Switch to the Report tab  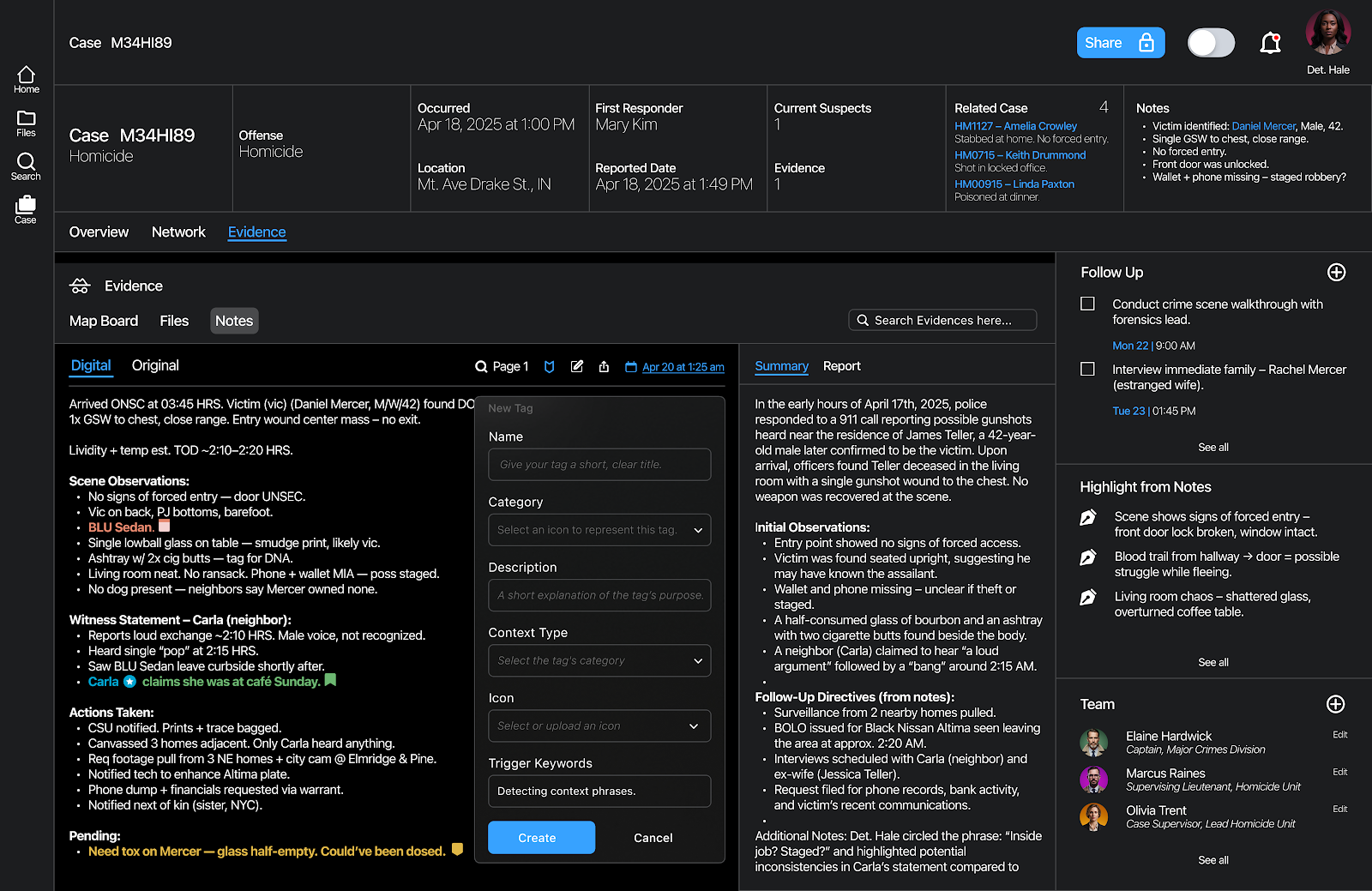click(x=841, y=366)
